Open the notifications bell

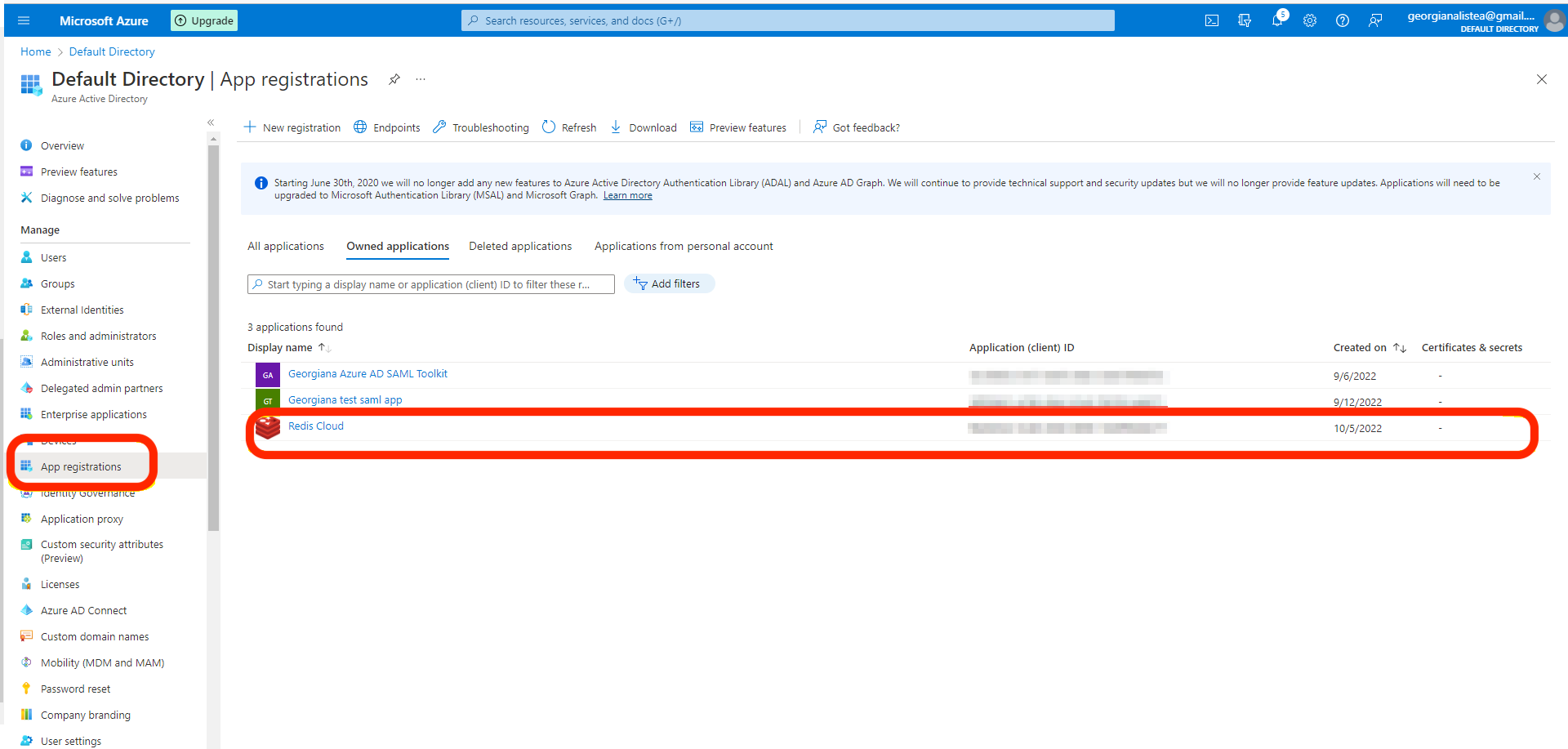(x=1277, y=20)
